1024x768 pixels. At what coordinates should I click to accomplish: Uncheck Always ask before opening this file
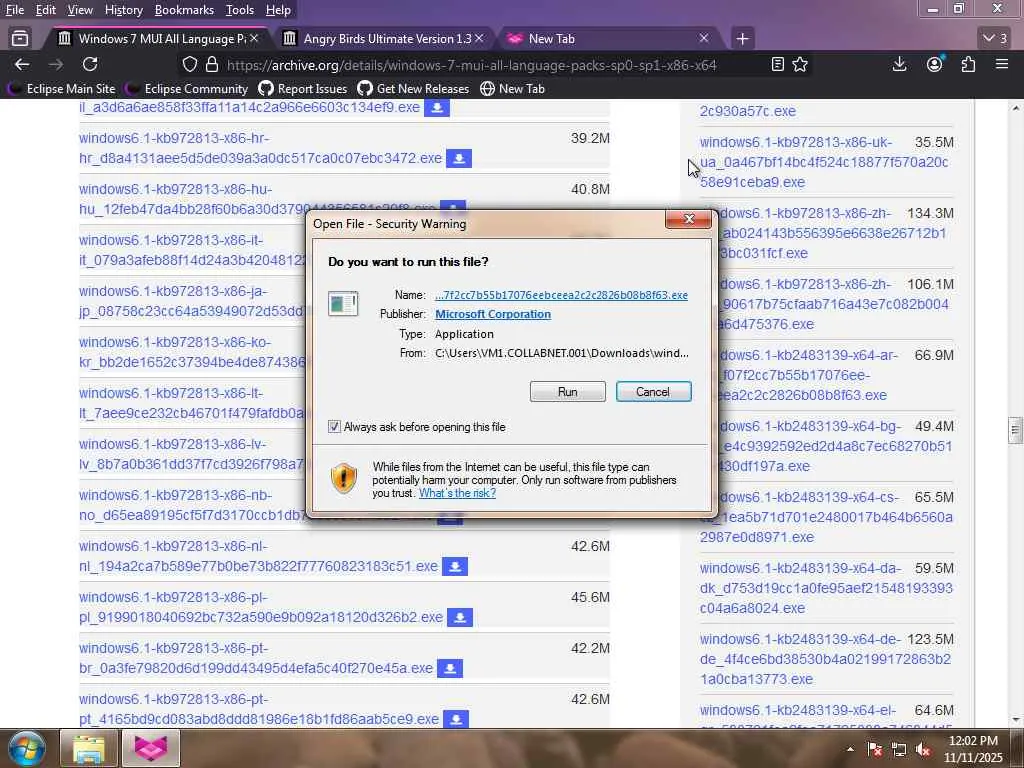coord(334,426)
